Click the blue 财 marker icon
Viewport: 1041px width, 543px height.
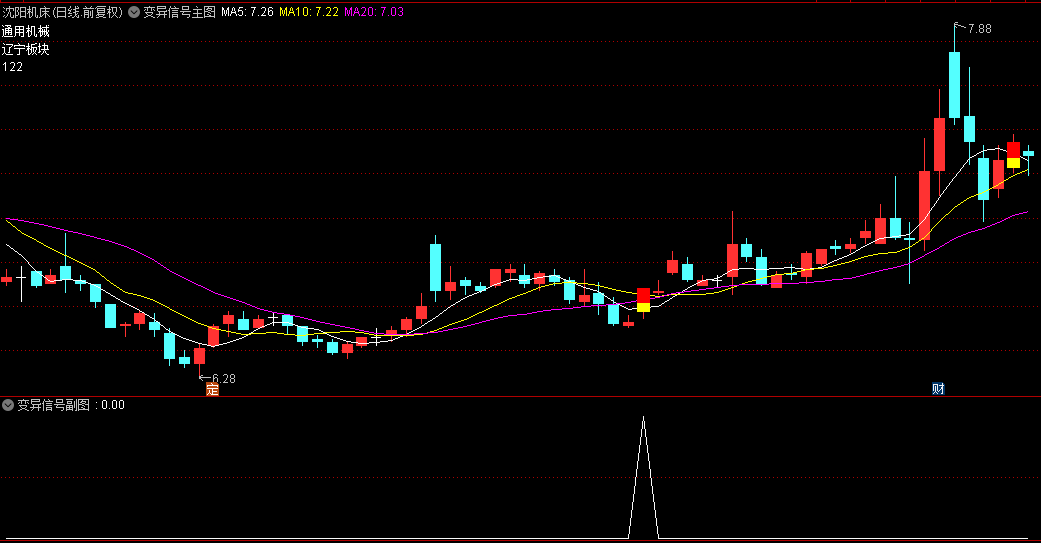938,389
